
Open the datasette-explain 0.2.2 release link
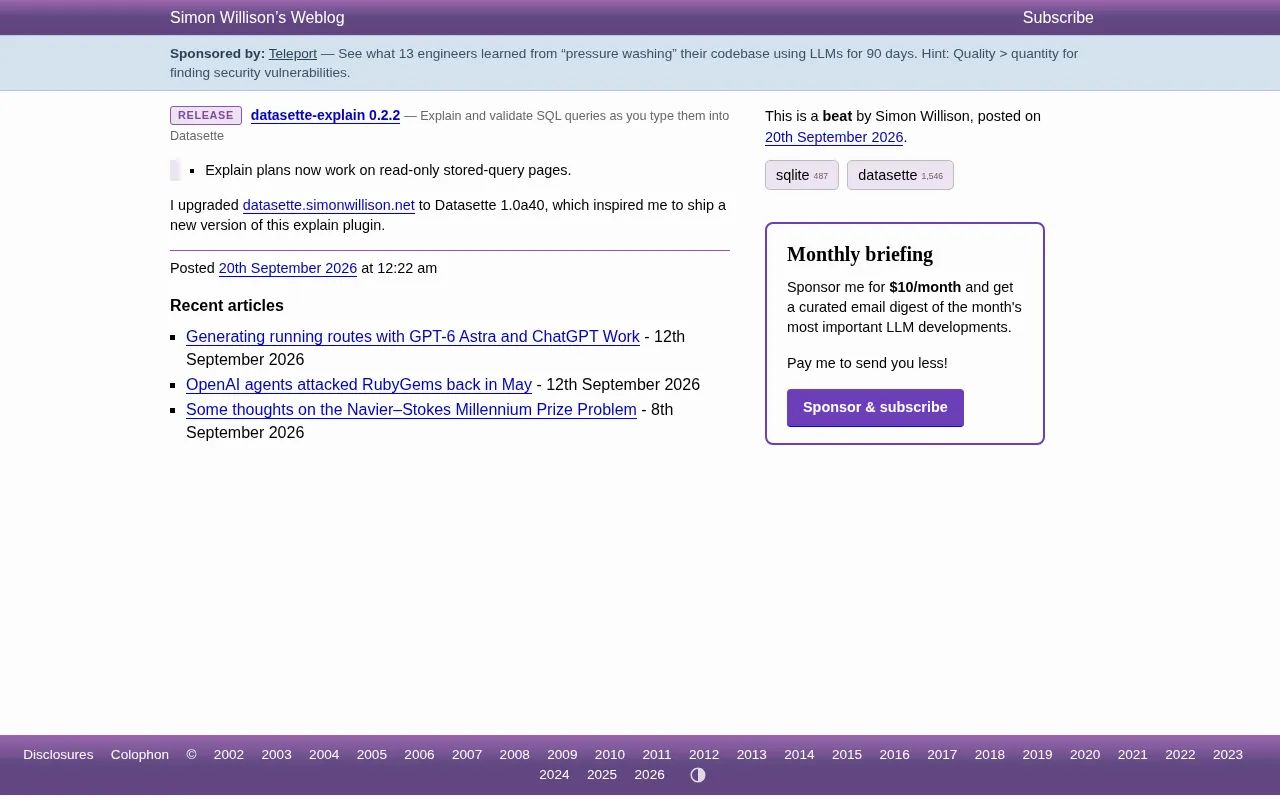click(325, 116)
